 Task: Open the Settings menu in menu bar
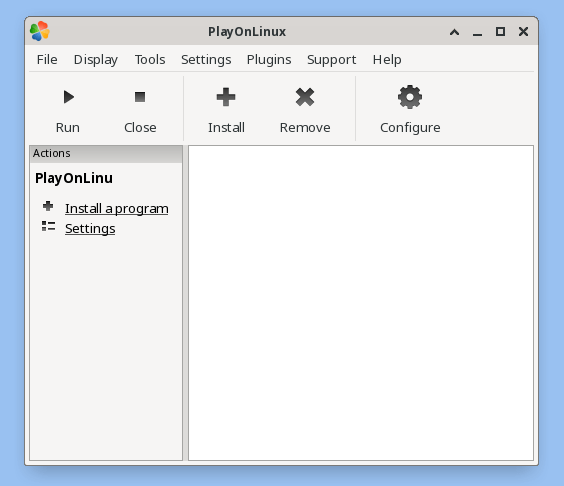click(206, 59)
